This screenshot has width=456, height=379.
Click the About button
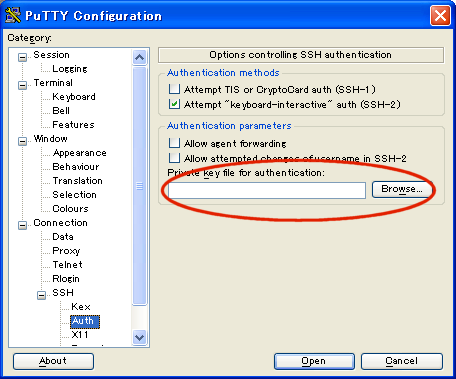coord(53,361)
